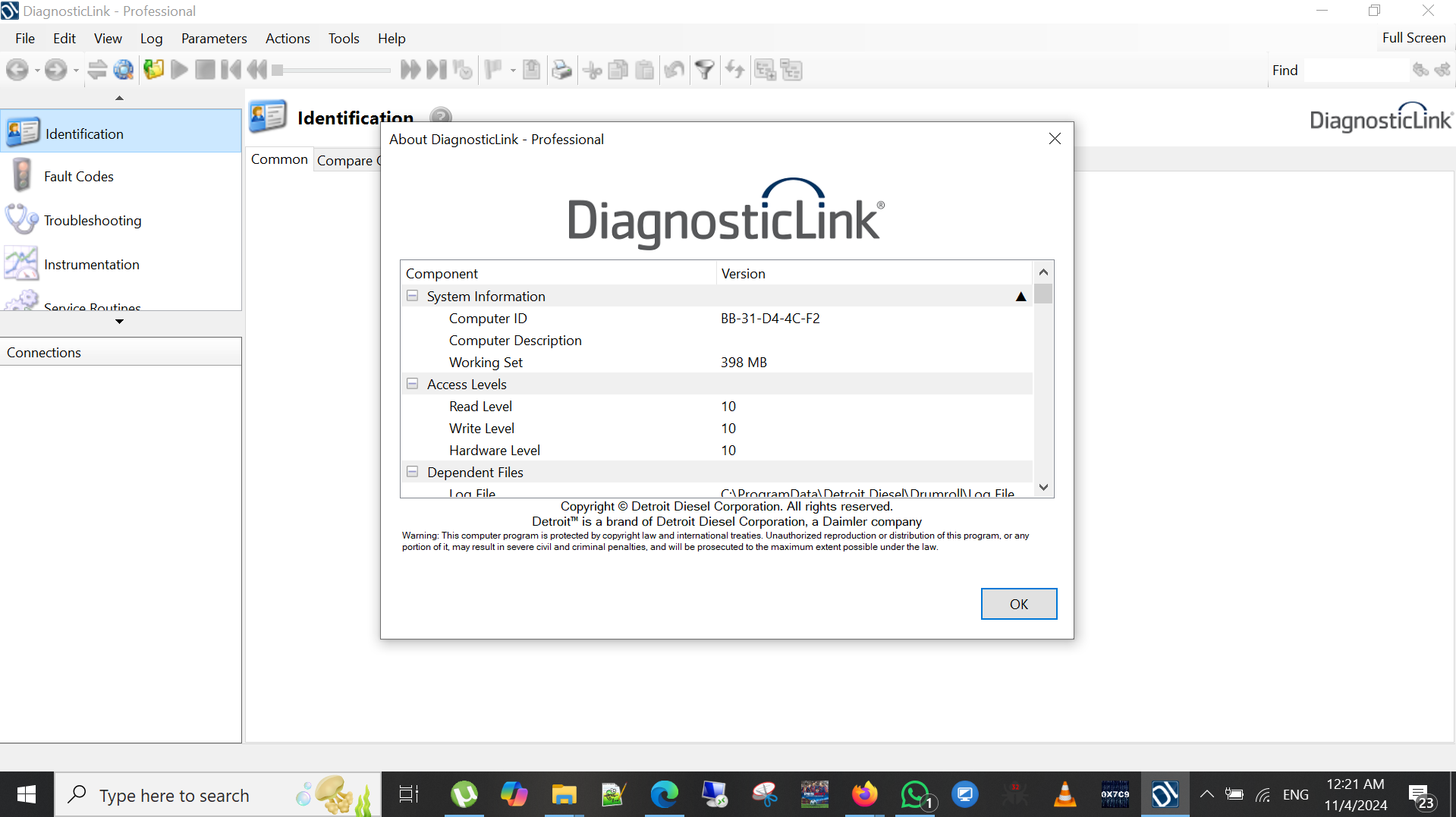Image resolution: width=1456 pixels, height=817 pixels.
Task: Switch to the Common tab
Action: [279, 159]
